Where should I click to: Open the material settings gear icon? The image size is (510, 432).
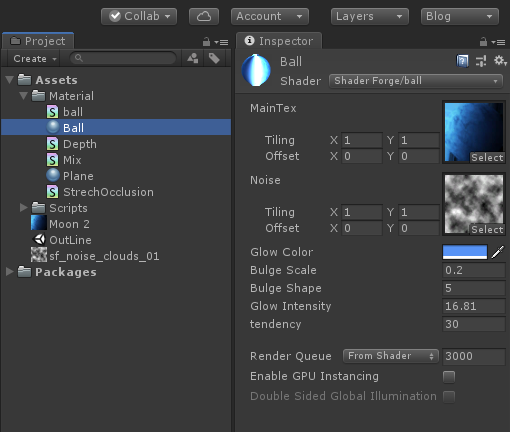[500, 61]
